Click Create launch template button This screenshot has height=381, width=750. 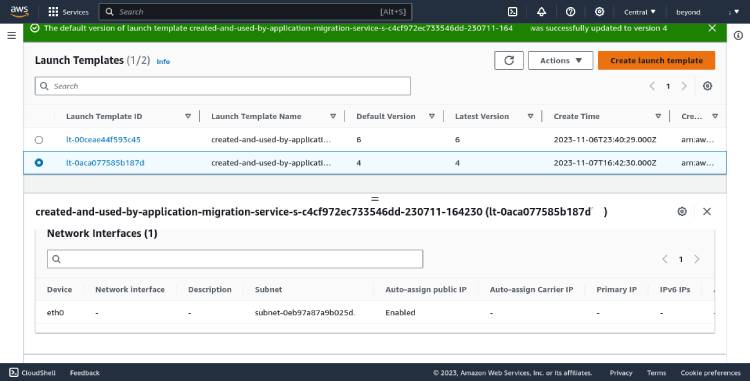coord(656,61)
